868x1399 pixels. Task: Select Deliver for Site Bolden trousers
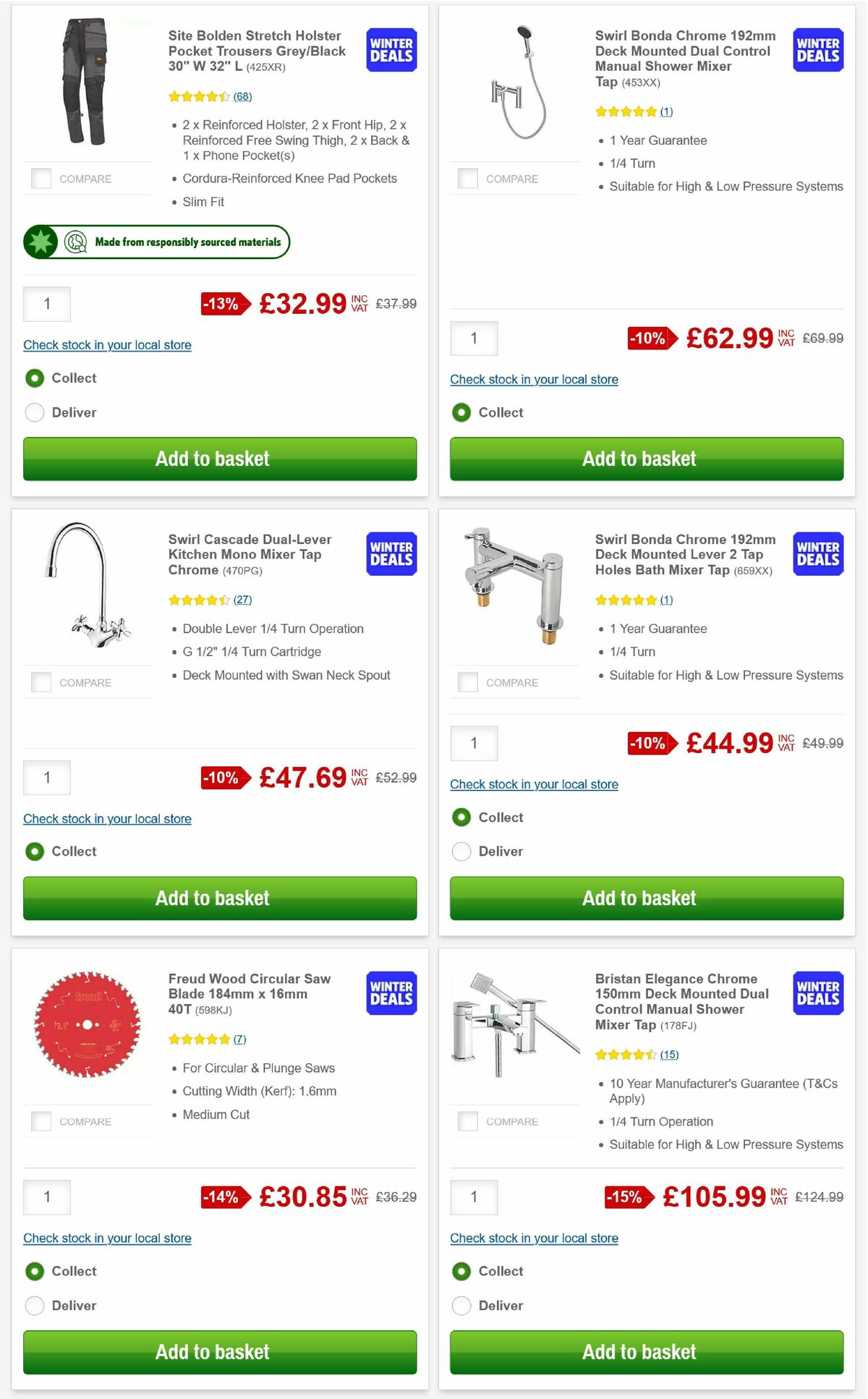[x=35, y=412]
